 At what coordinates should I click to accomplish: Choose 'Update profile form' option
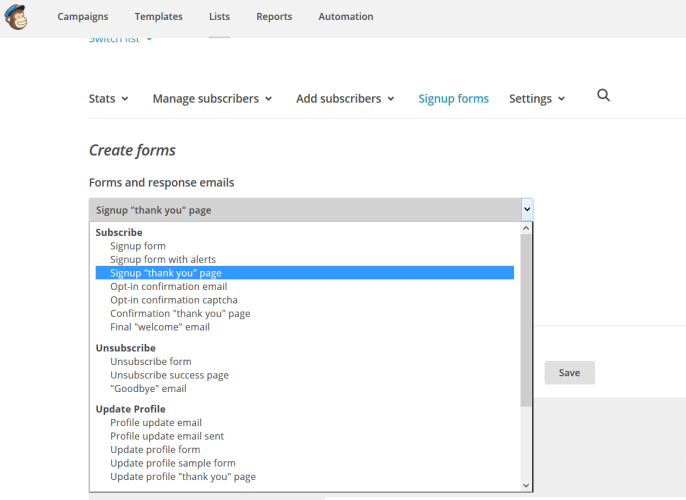point(155,450)
